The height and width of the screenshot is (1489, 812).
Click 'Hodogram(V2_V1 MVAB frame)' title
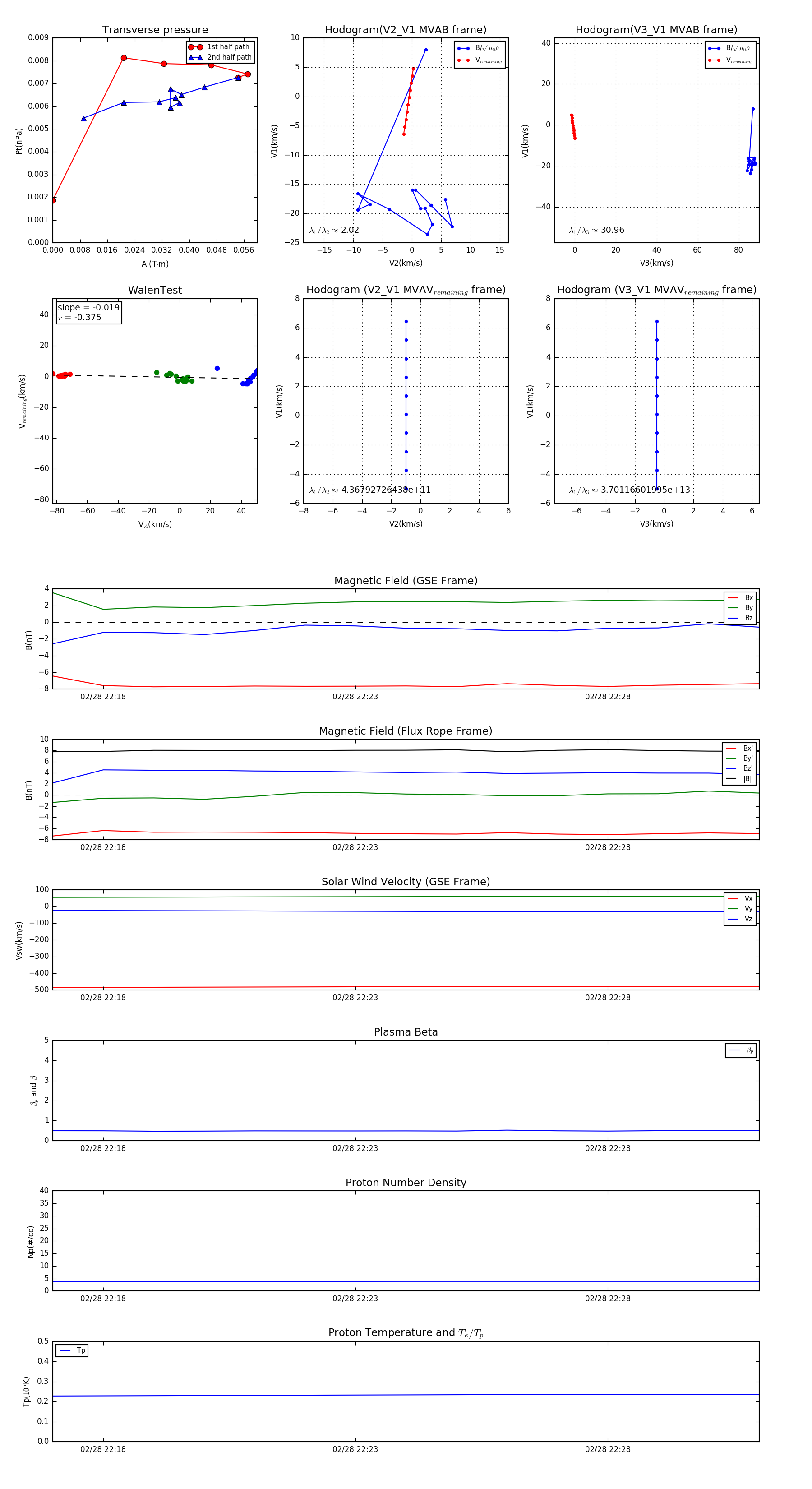406,30
